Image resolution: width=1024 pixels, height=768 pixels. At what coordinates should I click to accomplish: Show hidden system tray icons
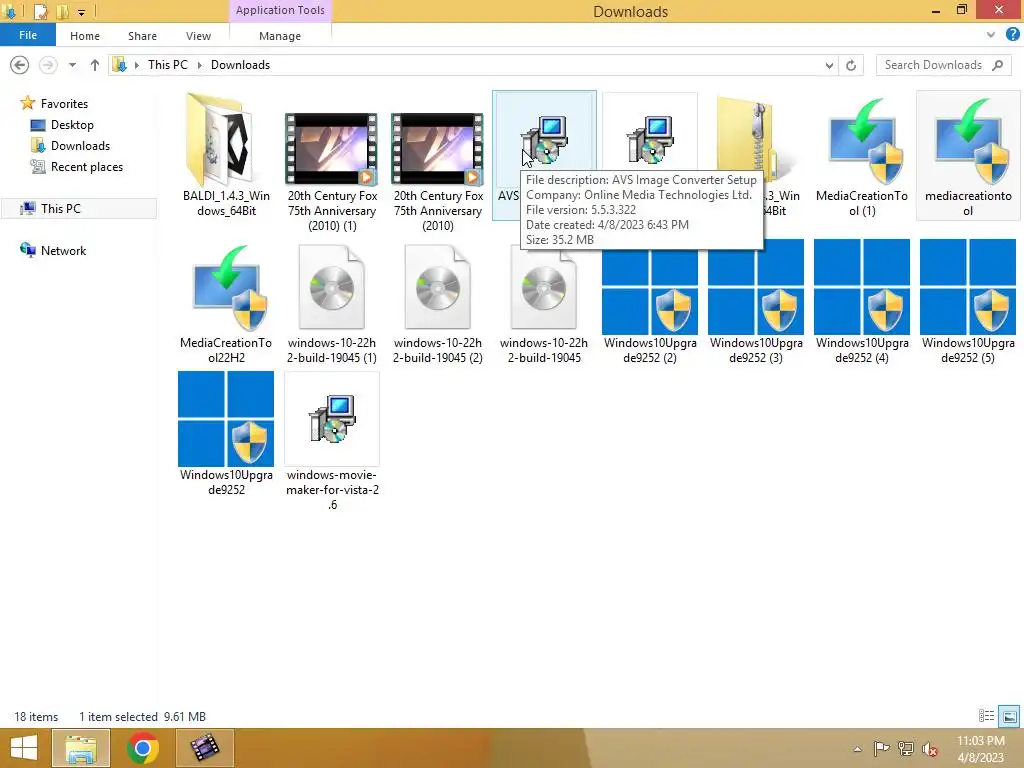pos(857,749)
